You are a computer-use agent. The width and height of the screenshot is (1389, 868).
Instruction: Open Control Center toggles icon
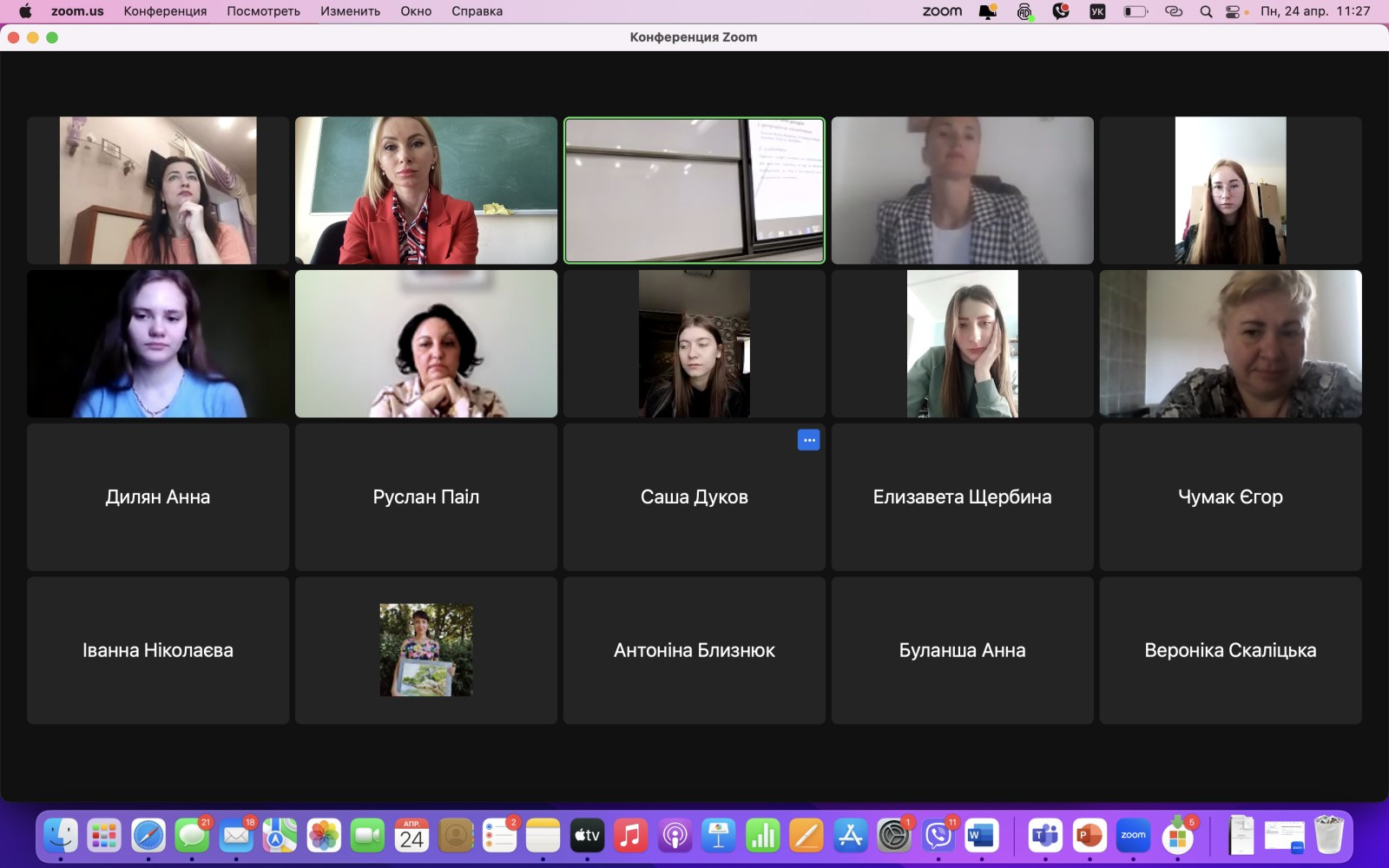1233,11
